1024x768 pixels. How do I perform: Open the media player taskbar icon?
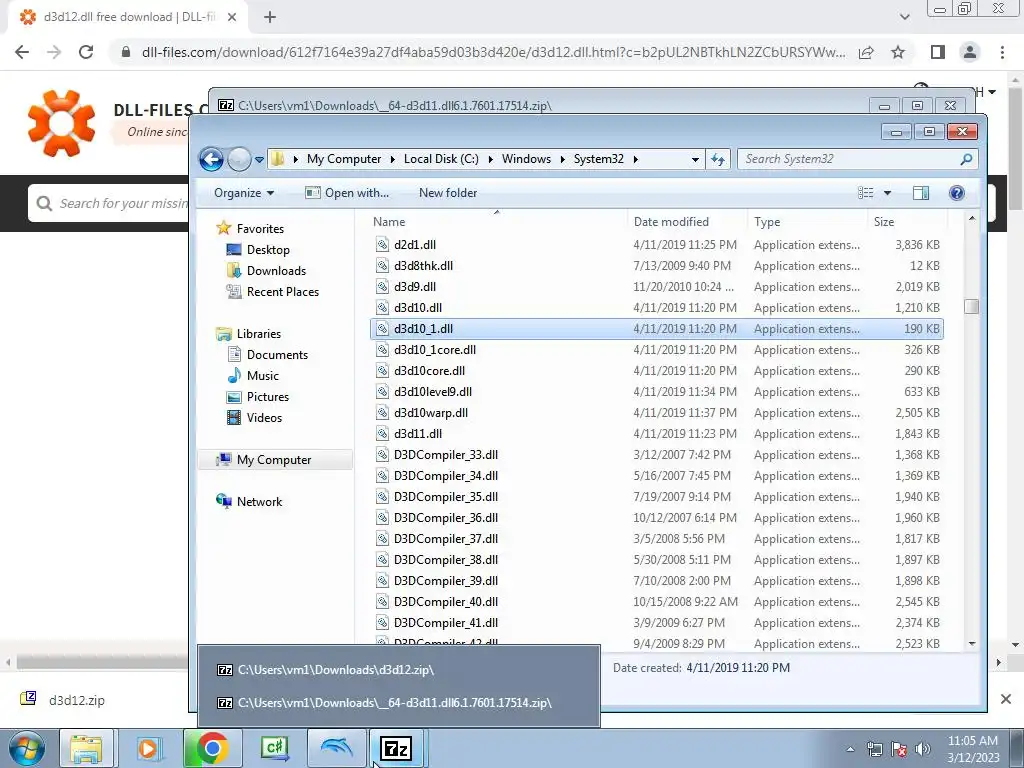click(149, 748)
